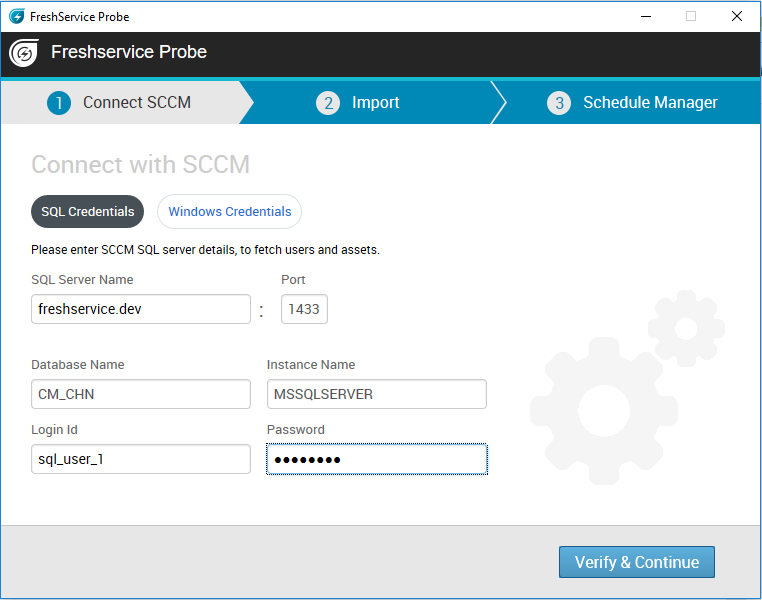
Task: Minimize the FreshService Probe window
Action: (646, 17)
